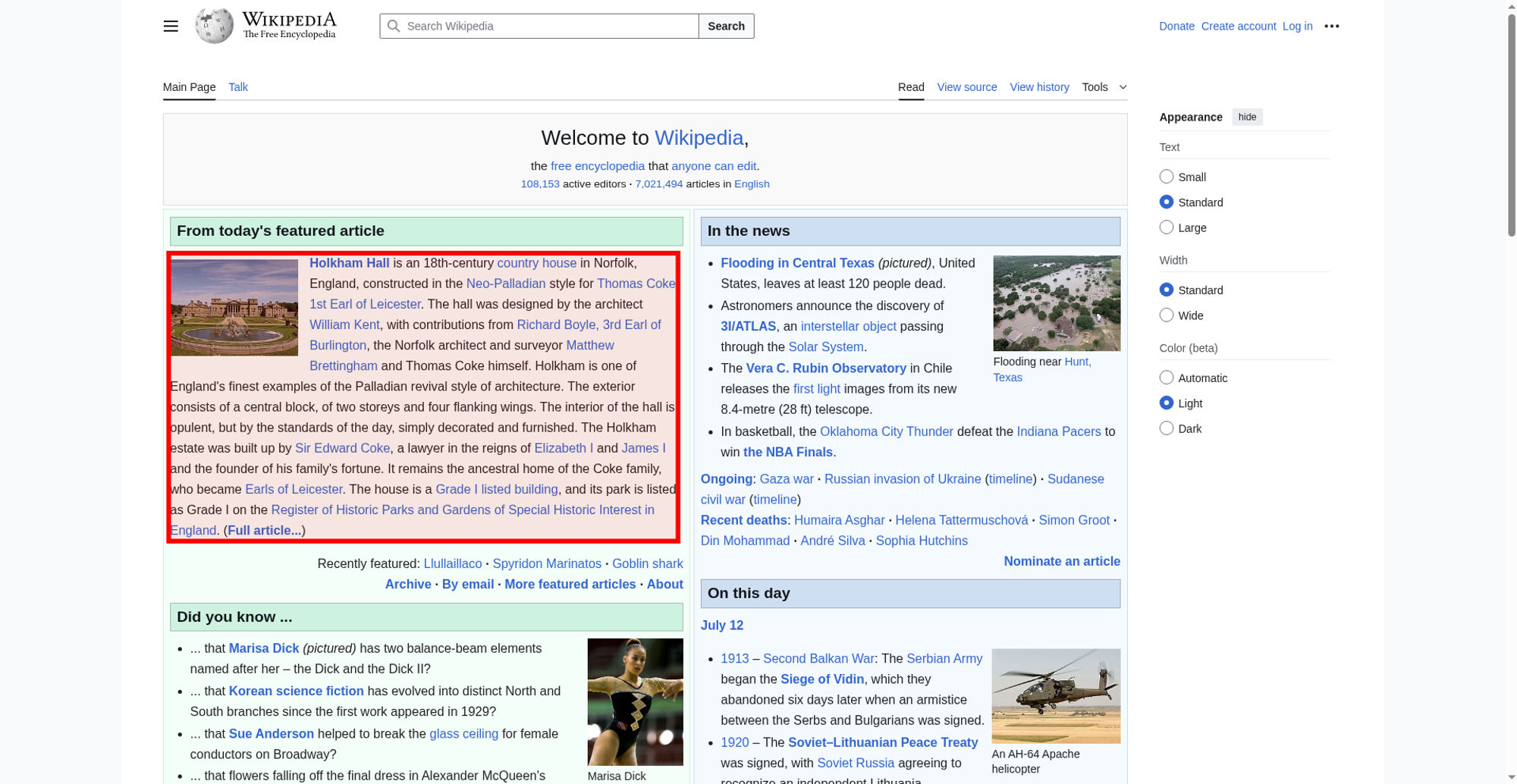Click the English language link

752,184
